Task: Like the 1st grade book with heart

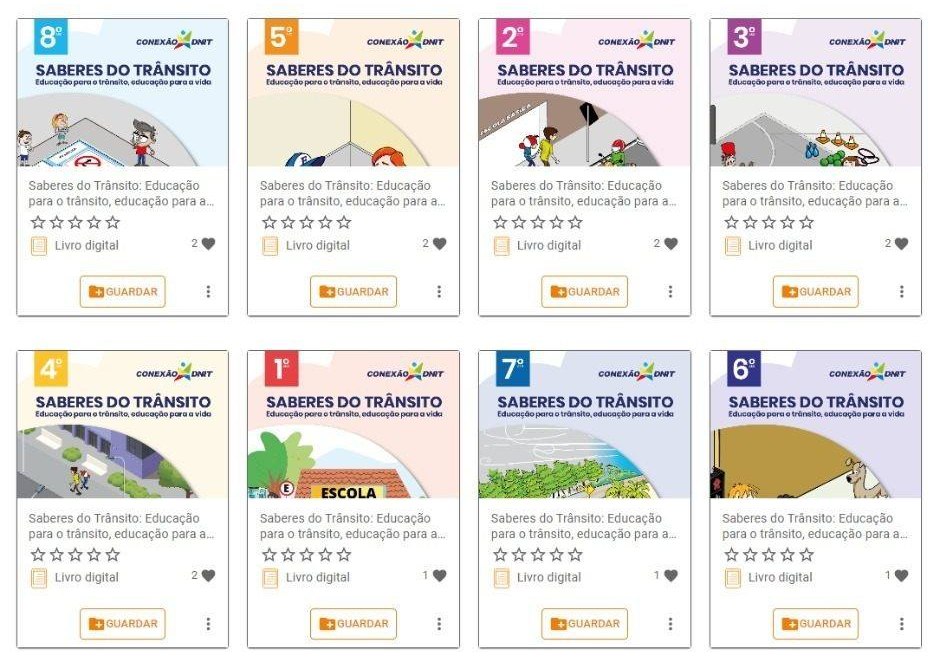Action: (x=439, y=575)
